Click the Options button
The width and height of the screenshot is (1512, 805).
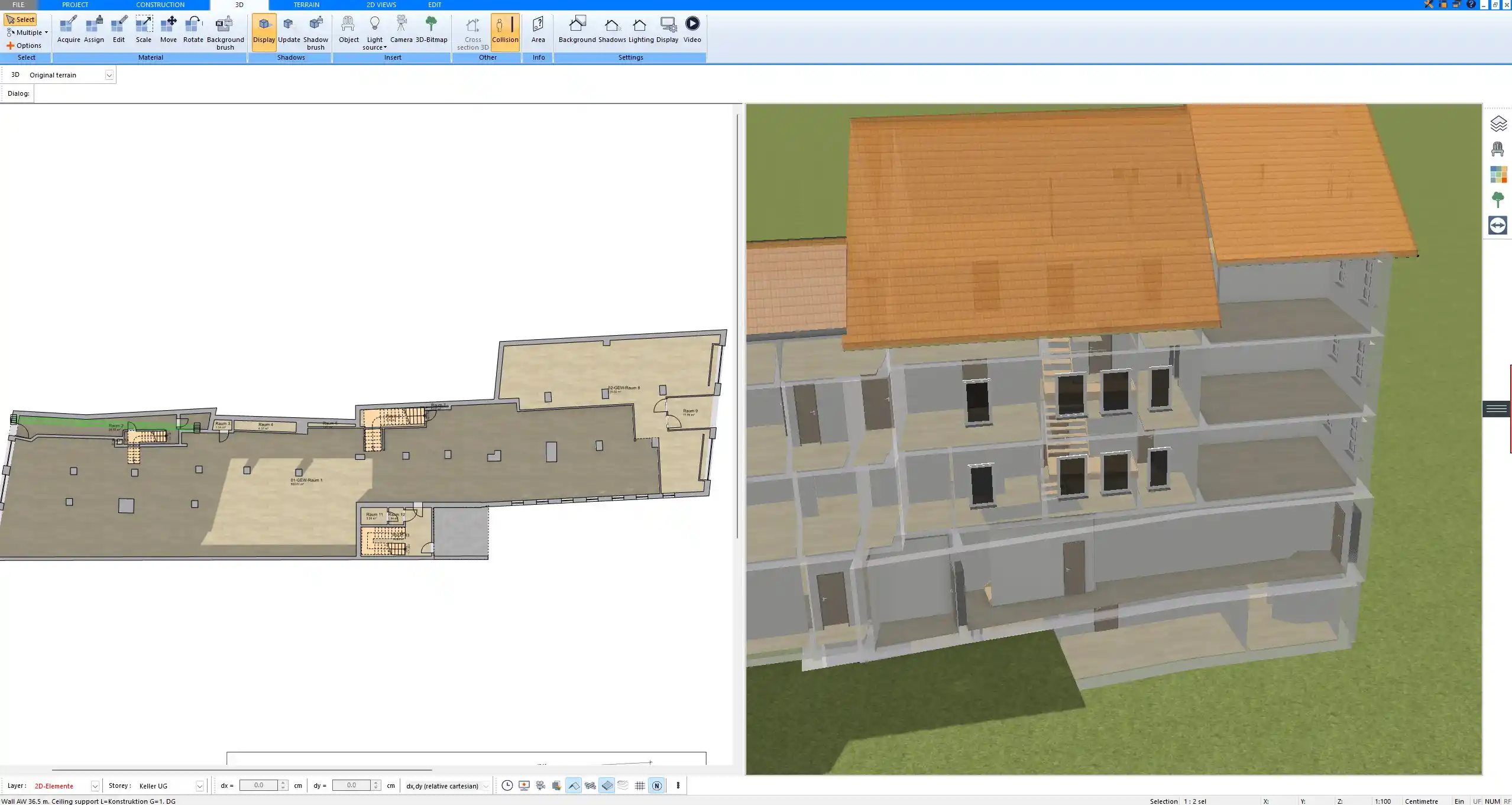(24, 46)
